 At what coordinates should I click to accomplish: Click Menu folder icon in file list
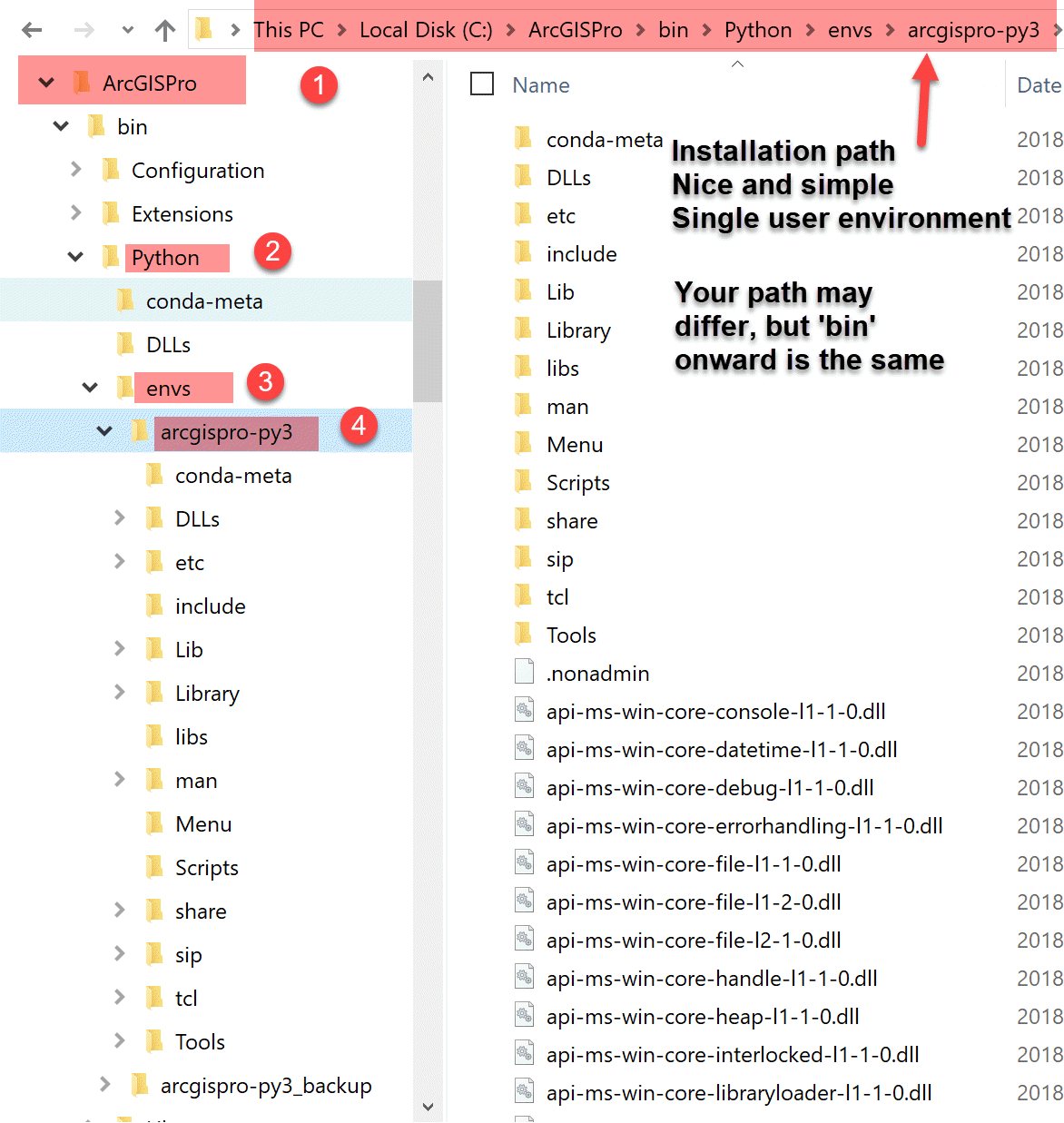524,444
